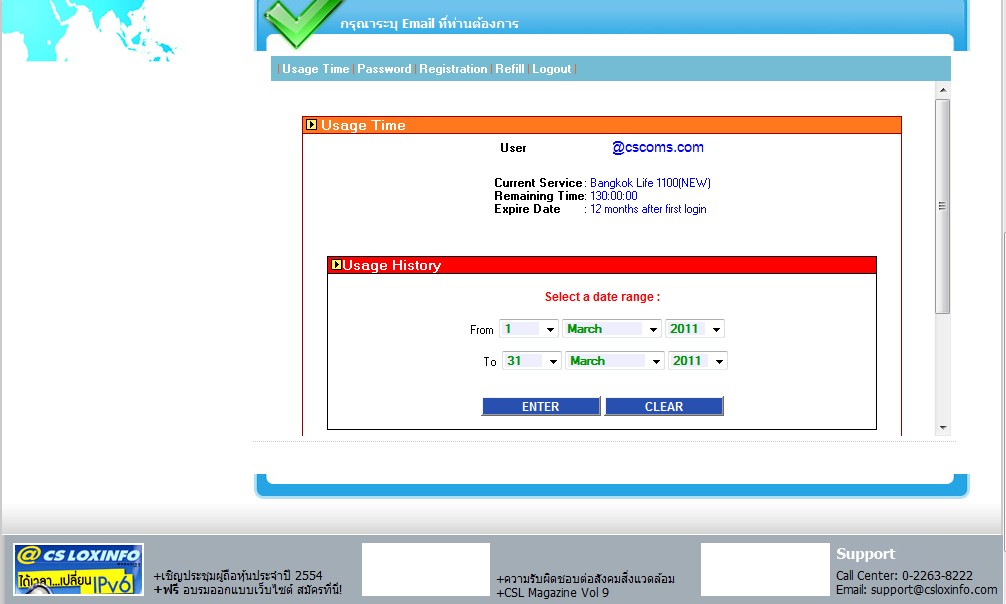This screenshot has height=604, width=1006.
Task: Open the Password menu item
Action: coord(384,69)
